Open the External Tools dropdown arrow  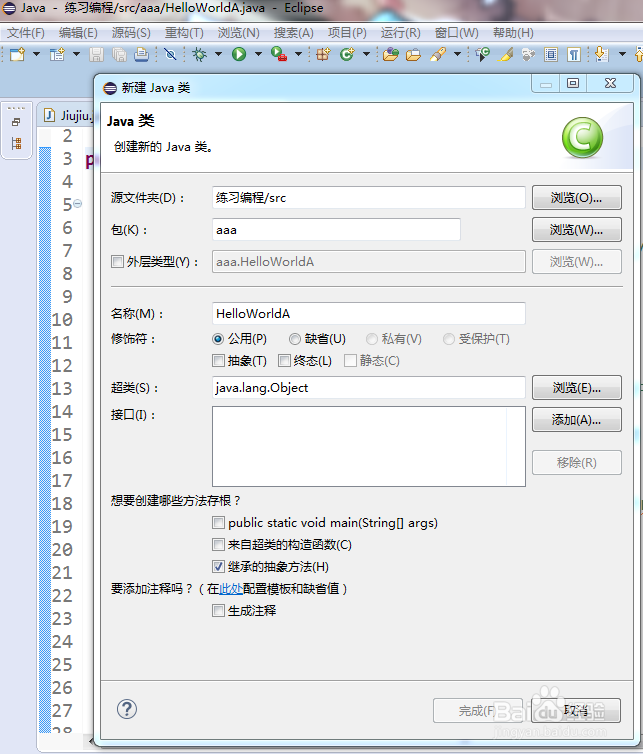pyautogui.click(x=298, y=54)
